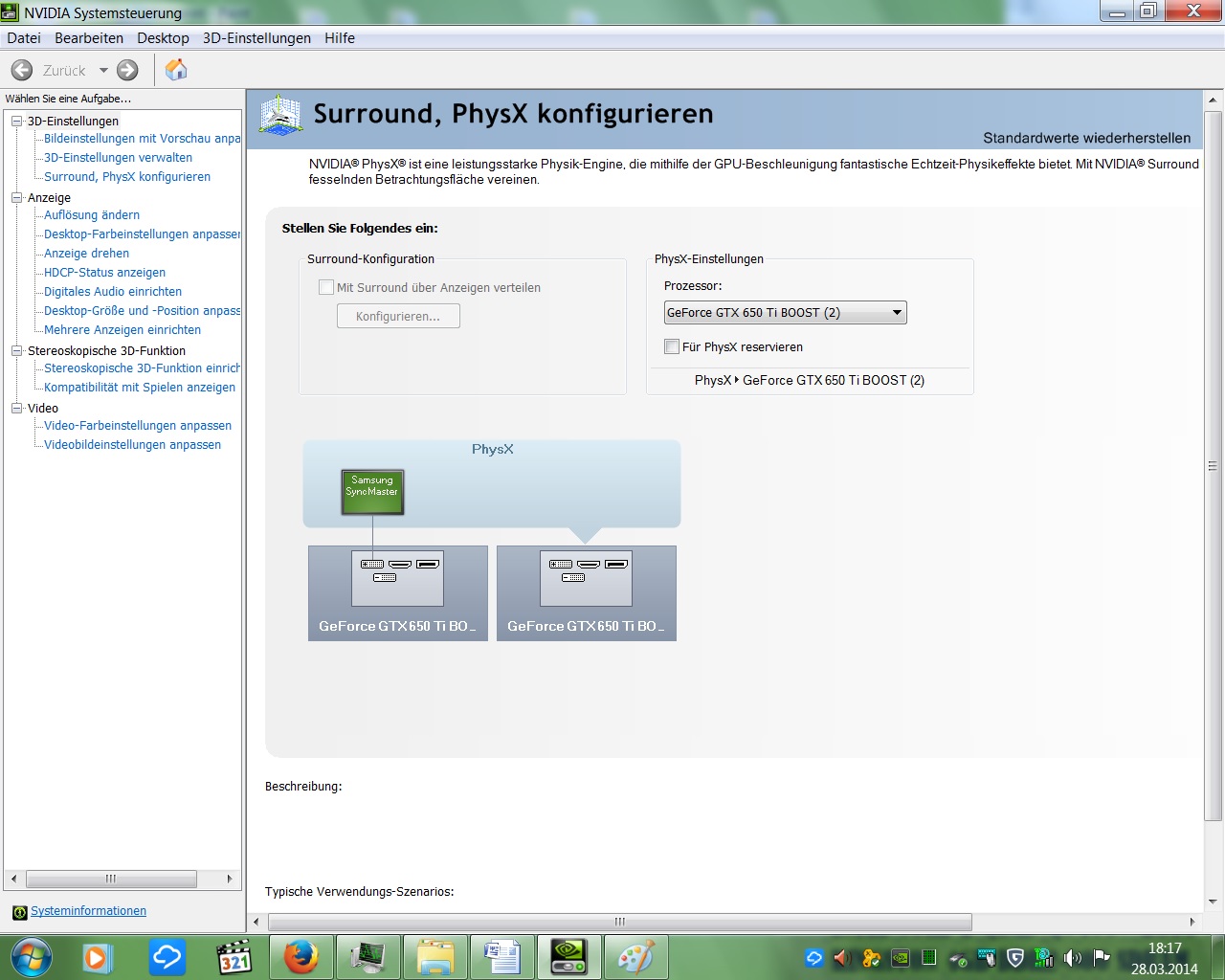The width and height of the screenshot is (1225, 980).
Task: Click Standardwerte wiederherstellen link
Action: coord(1087,138)
